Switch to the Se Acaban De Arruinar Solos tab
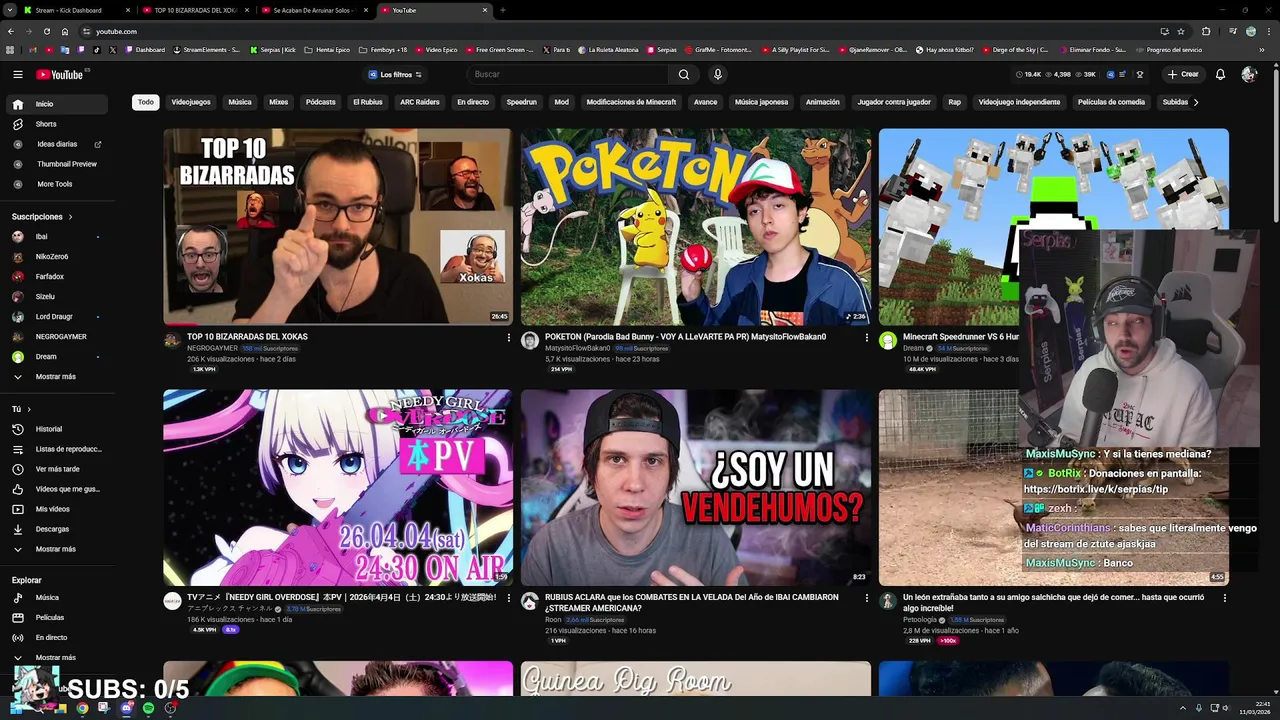The image size is (1280, 720). 314,10
